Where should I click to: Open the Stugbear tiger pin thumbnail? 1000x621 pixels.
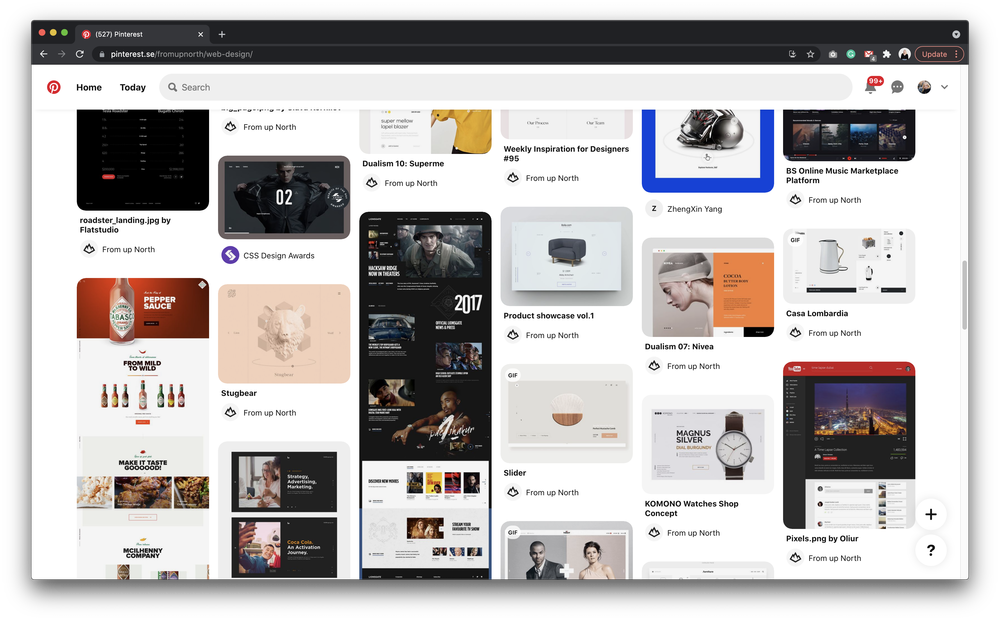284,334
